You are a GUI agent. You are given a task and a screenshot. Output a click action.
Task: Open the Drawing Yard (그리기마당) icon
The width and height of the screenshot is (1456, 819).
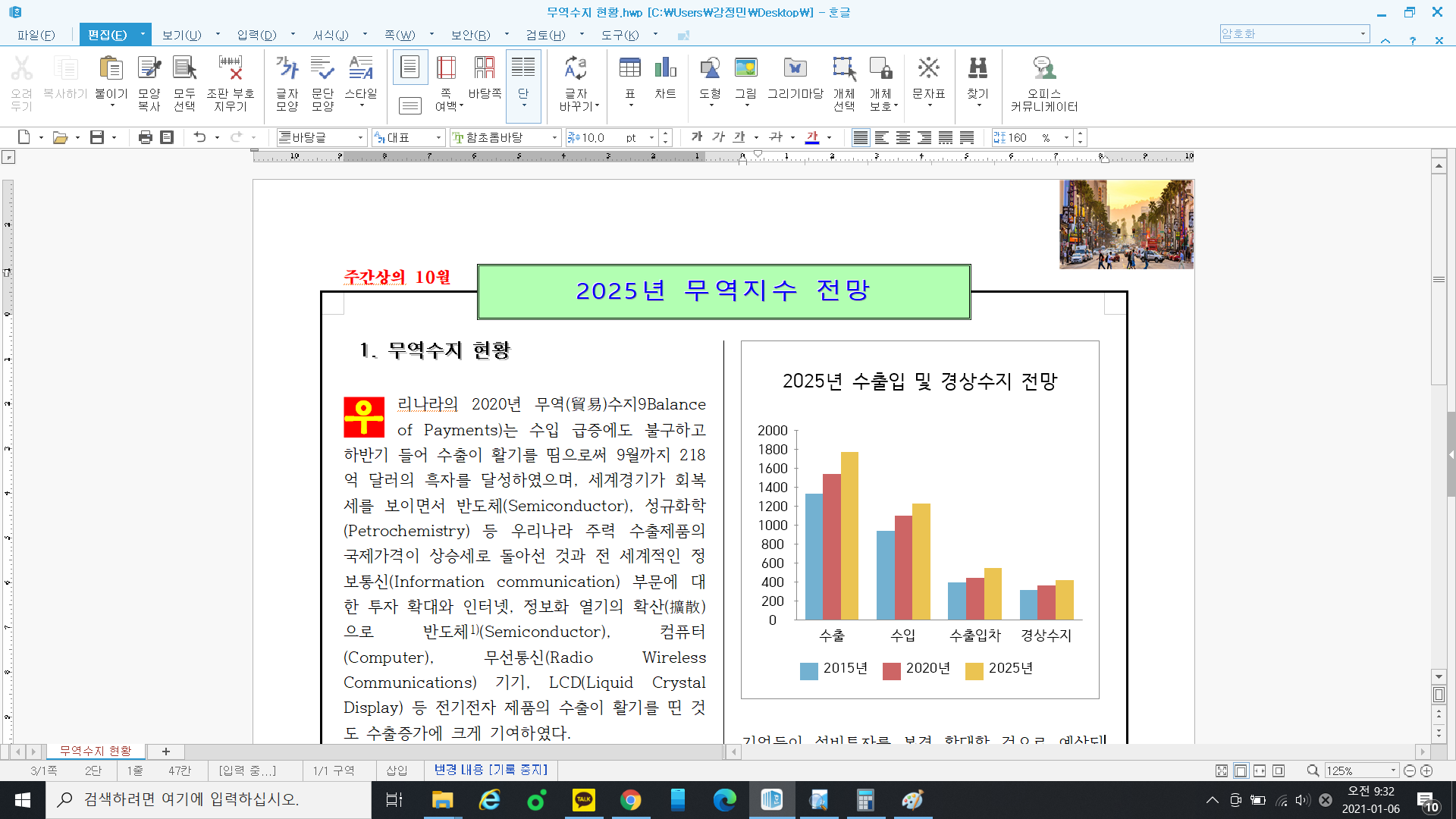795,68
